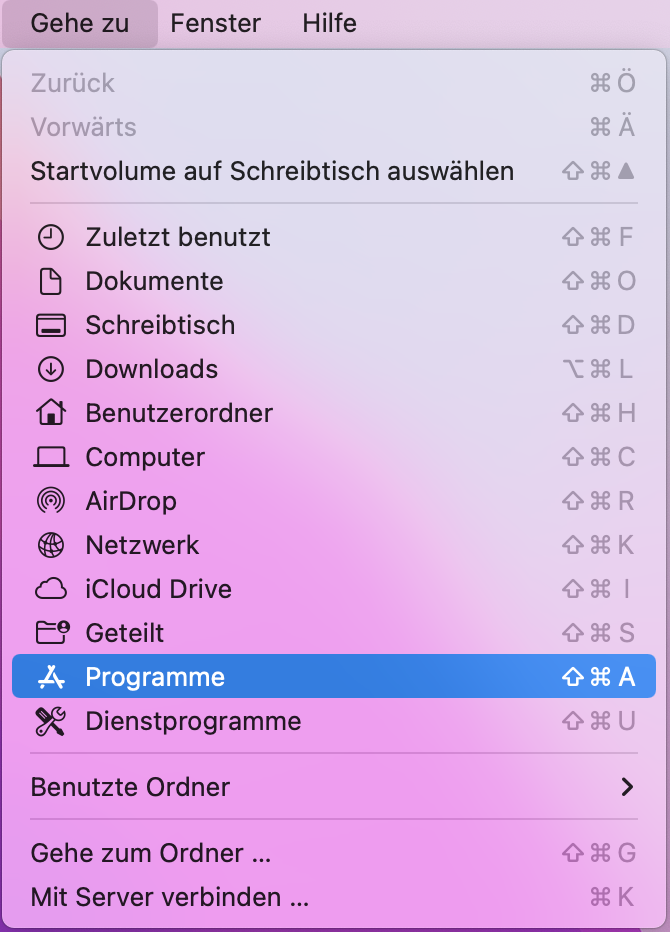Click the globe icon beside Netzwerk
This screenshot has width=670, height=932.
(50, 545)
